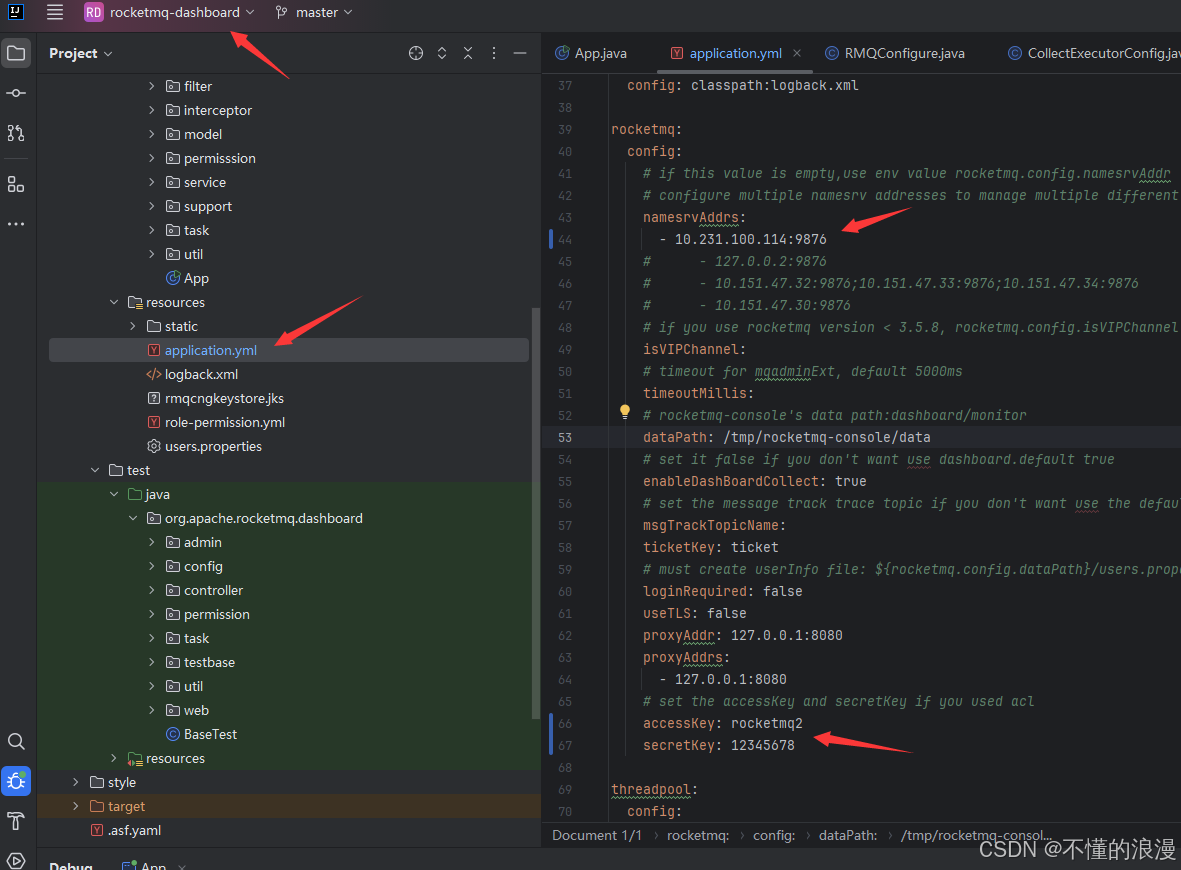The height and width of the screenshot is (870, 1181).
Task: Close the application.yml tab
Action: point(797,53)
